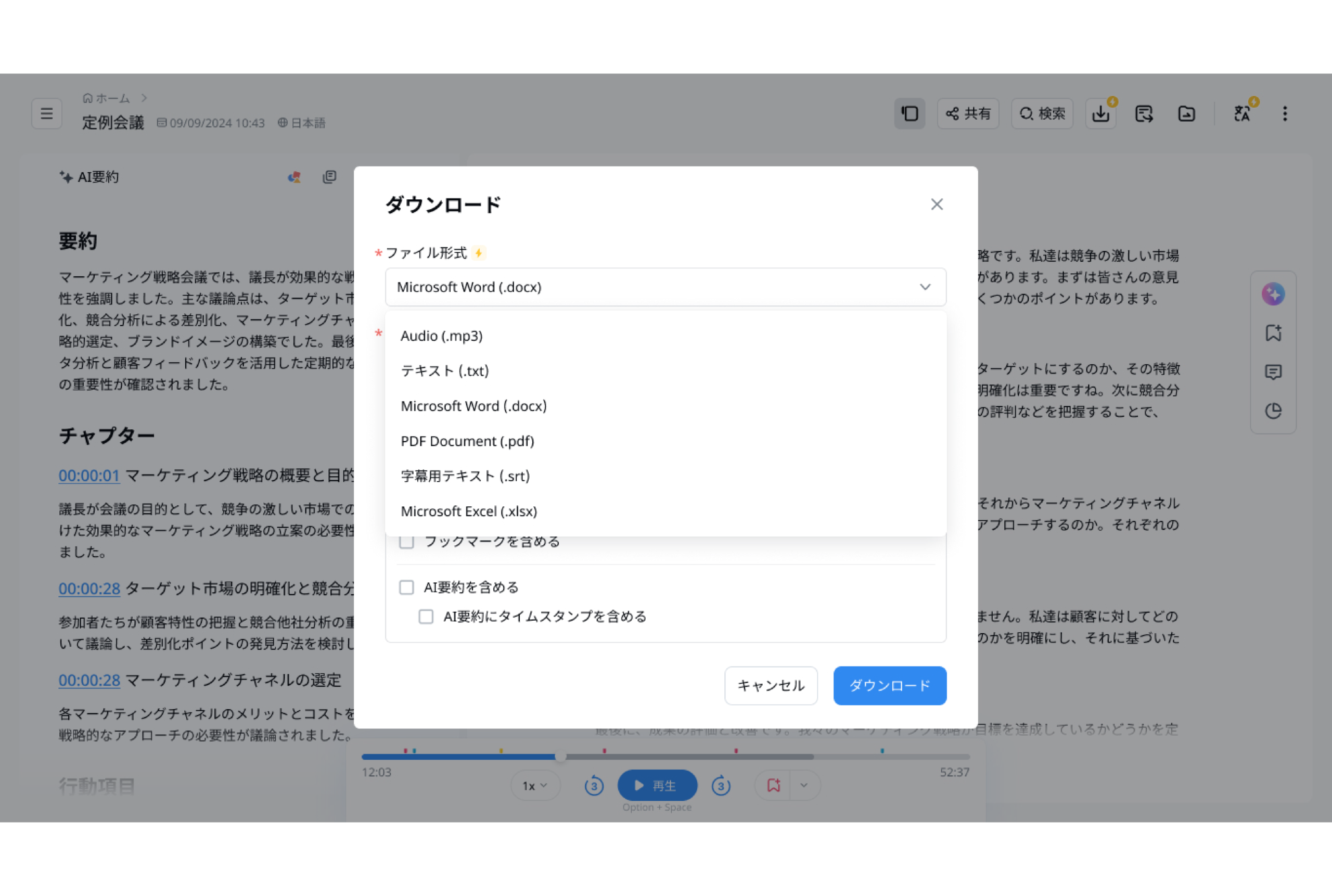Click the date 09/09/2024 10:43
Screen dimensions: 1332x896
tap(217, 123)
